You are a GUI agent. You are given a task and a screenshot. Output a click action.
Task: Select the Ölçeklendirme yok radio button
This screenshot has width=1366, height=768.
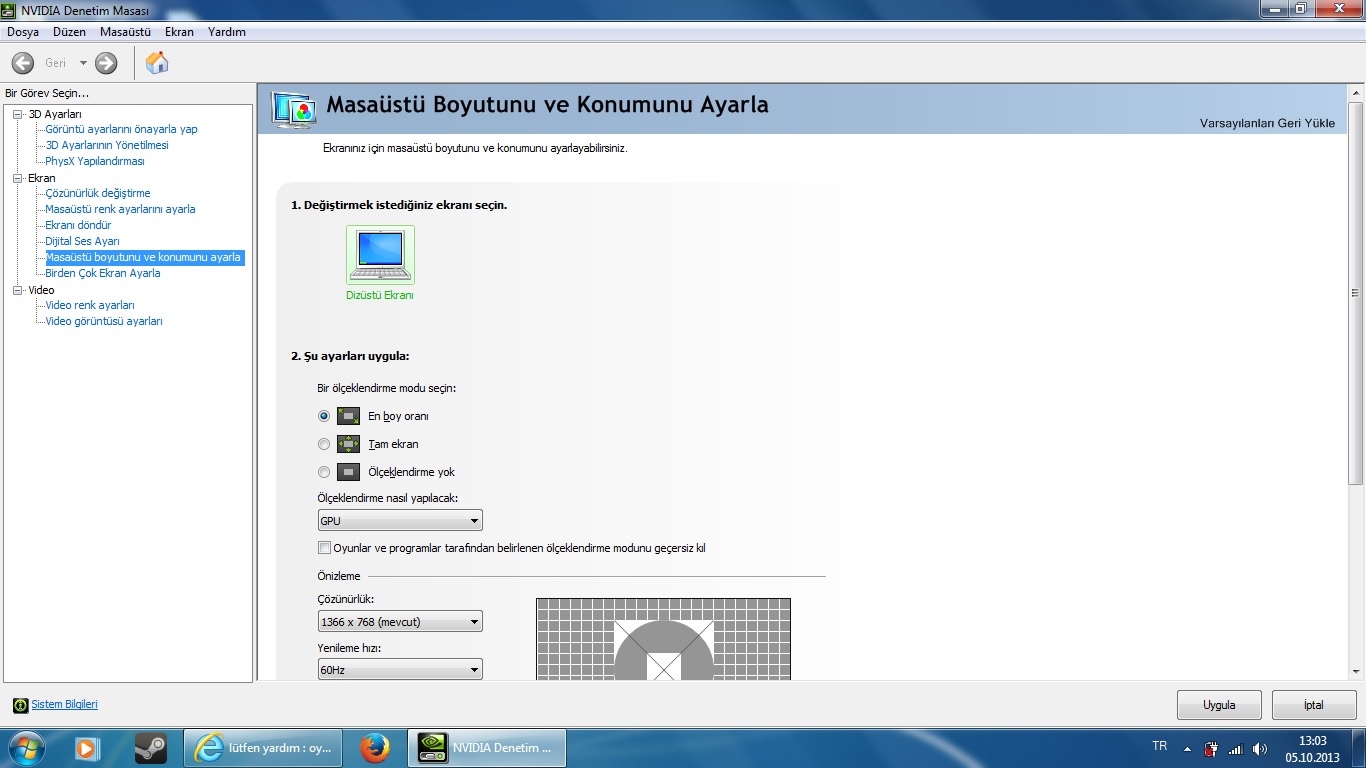pos(324,472)
